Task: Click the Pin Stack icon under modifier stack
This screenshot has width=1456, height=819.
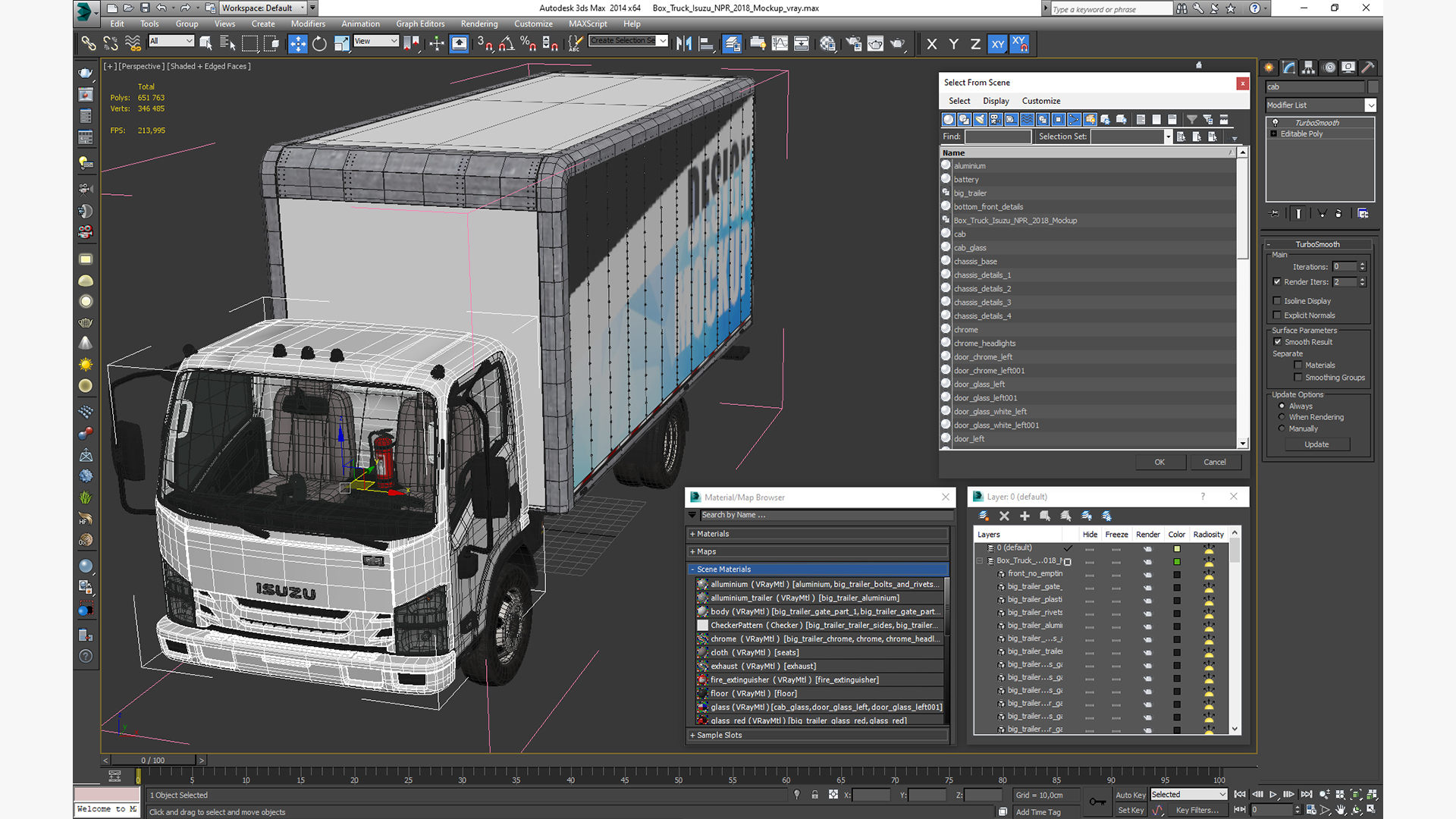Action: [1274, 214]
